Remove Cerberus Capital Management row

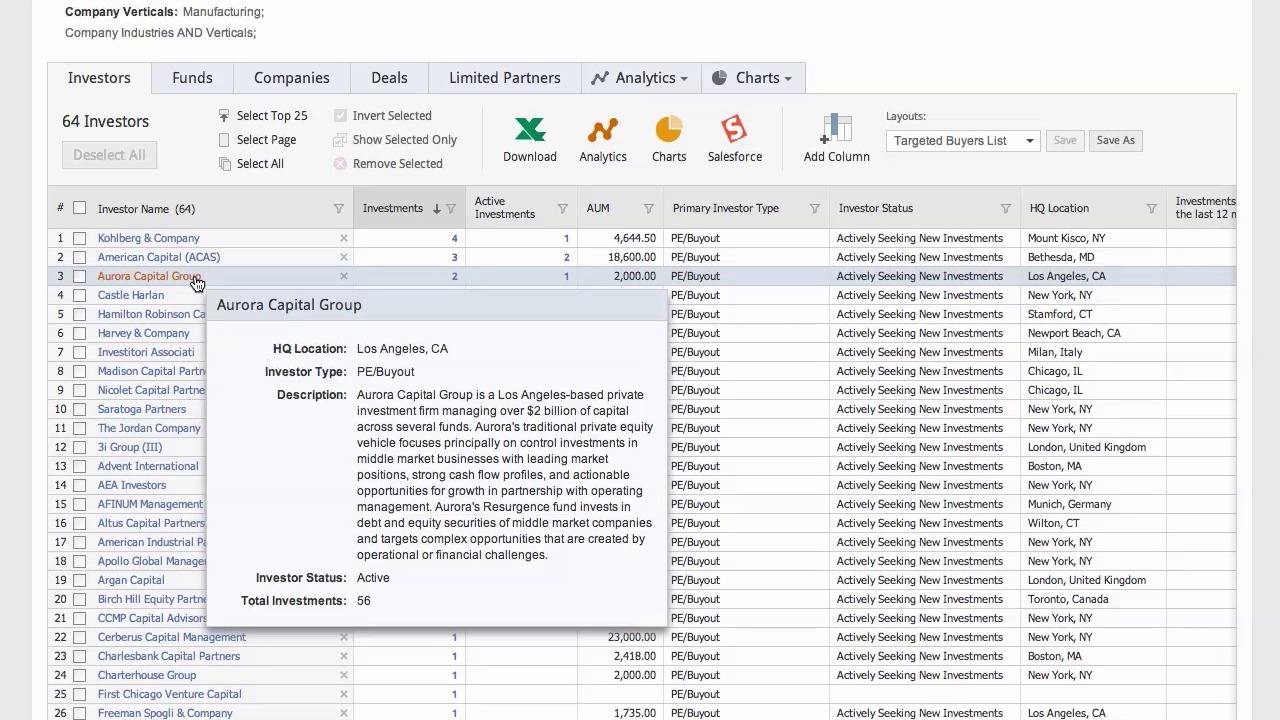click(x=344, y=637)
